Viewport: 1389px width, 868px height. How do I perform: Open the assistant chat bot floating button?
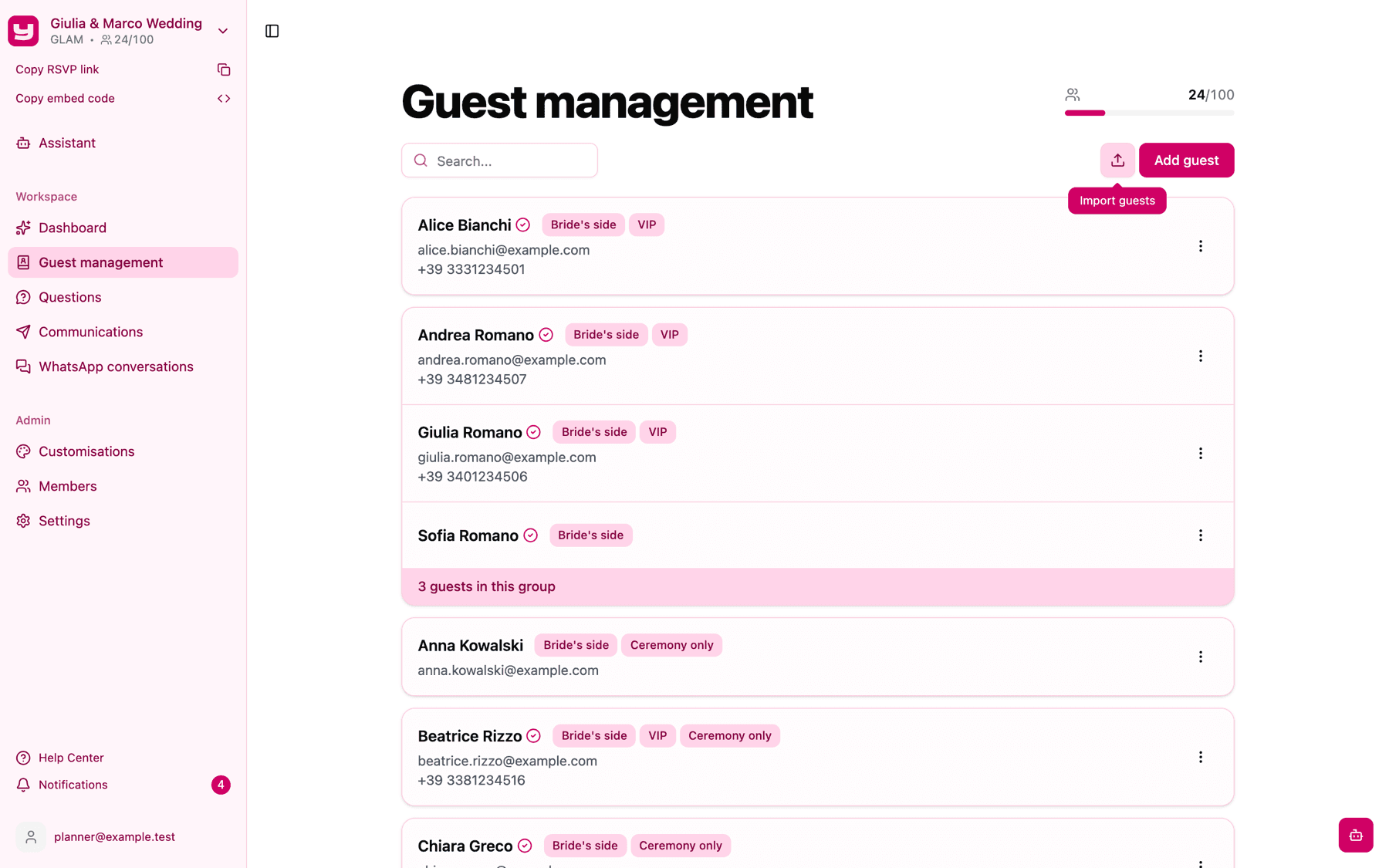1356,835
